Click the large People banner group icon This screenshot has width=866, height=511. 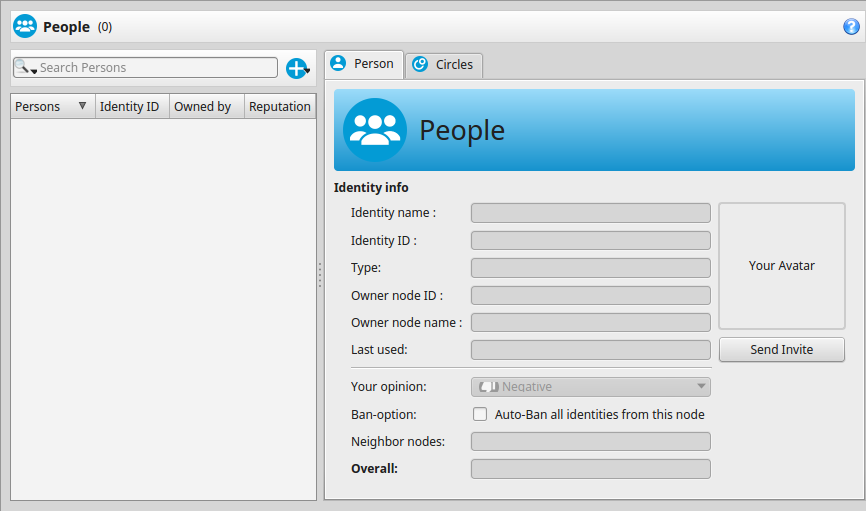375,130
